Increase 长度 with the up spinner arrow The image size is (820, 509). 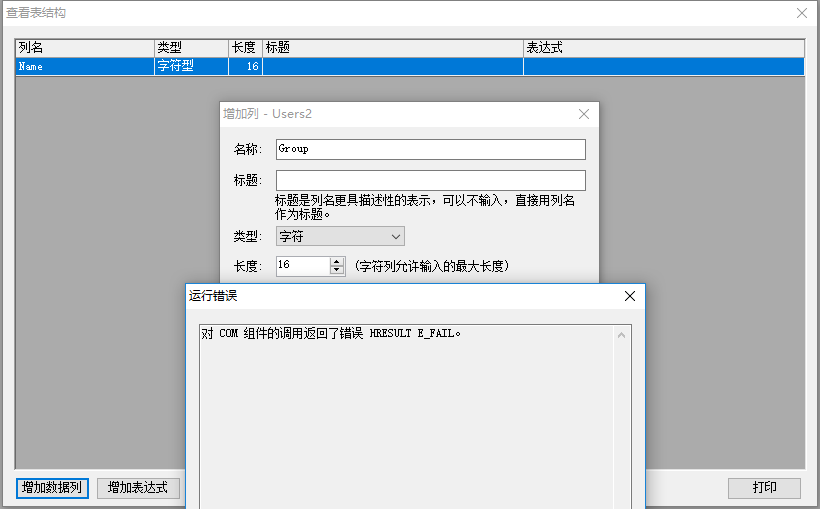click(337, 261)
